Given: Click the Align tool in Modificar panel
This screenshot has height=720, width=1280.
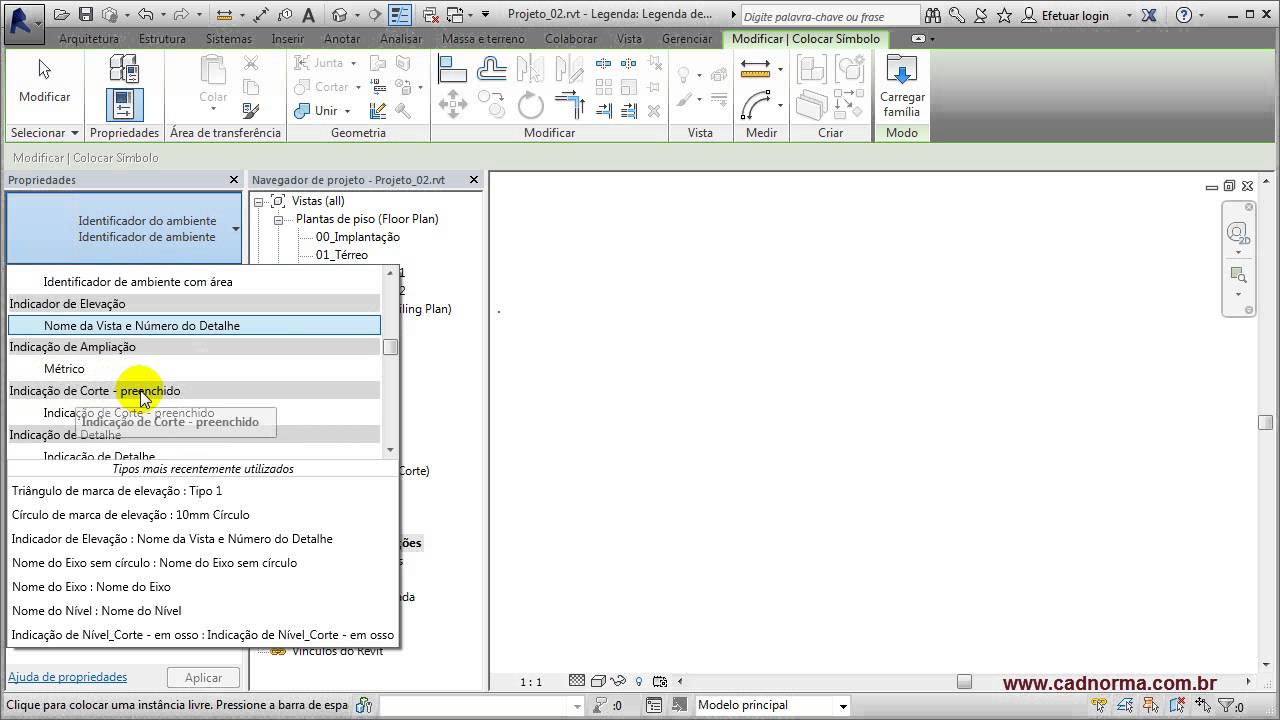Looking at the screenshot, I should click(x=453, y=68).
